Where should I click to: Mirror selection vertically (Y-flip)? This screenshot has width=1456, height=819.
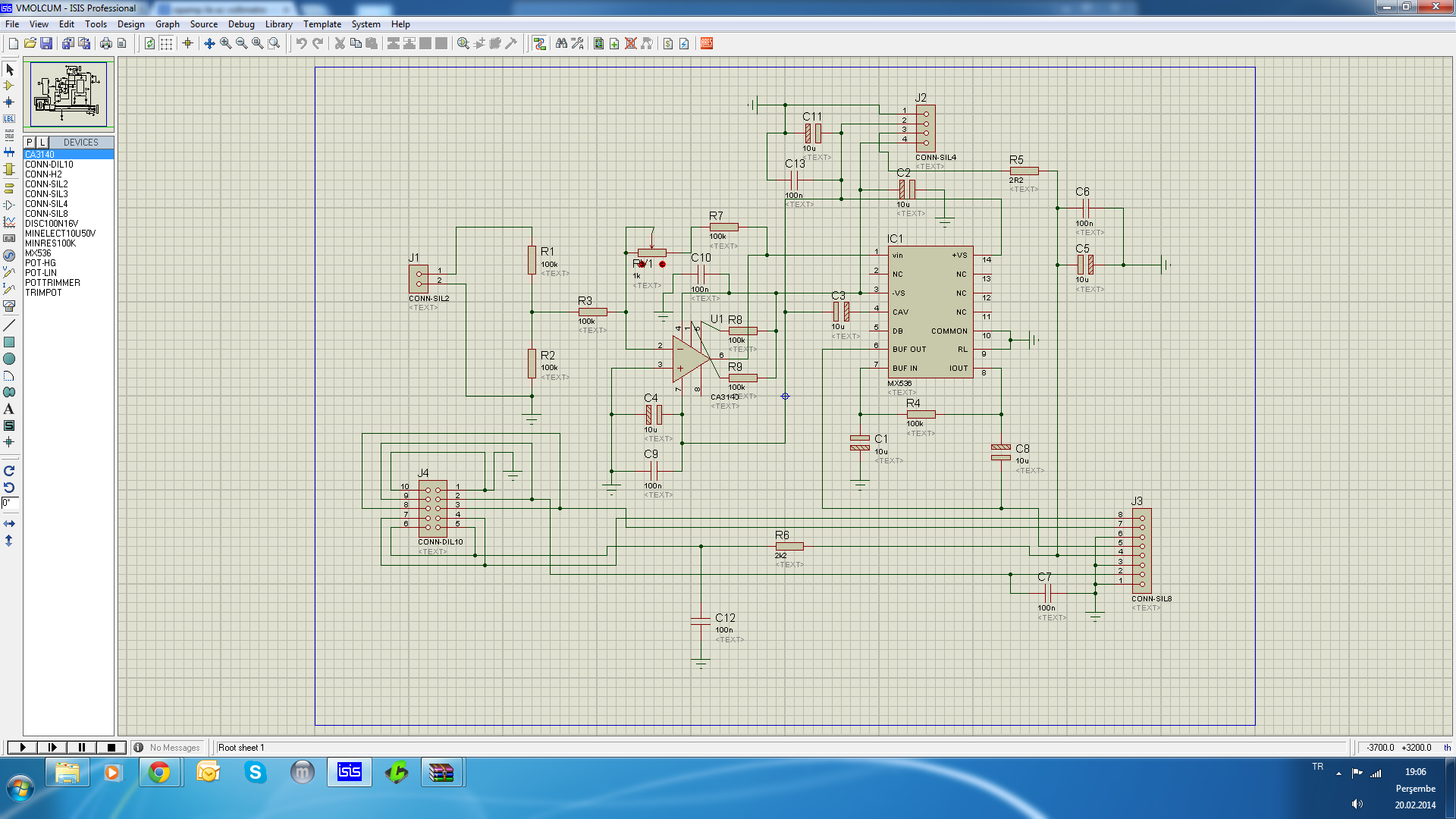(9, 541)
